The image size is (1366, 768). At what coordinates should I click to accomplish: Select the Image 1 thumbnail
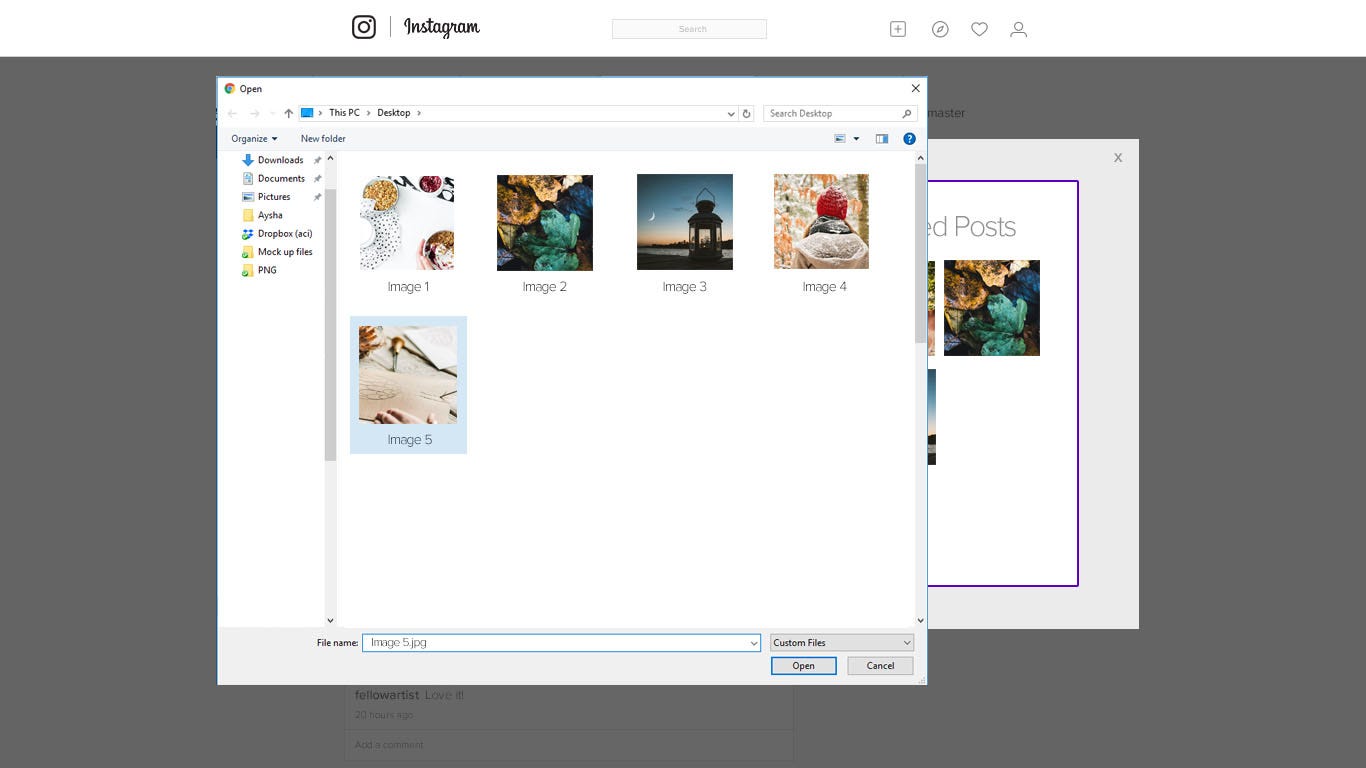pyautogui.click(x=408, y=222)
